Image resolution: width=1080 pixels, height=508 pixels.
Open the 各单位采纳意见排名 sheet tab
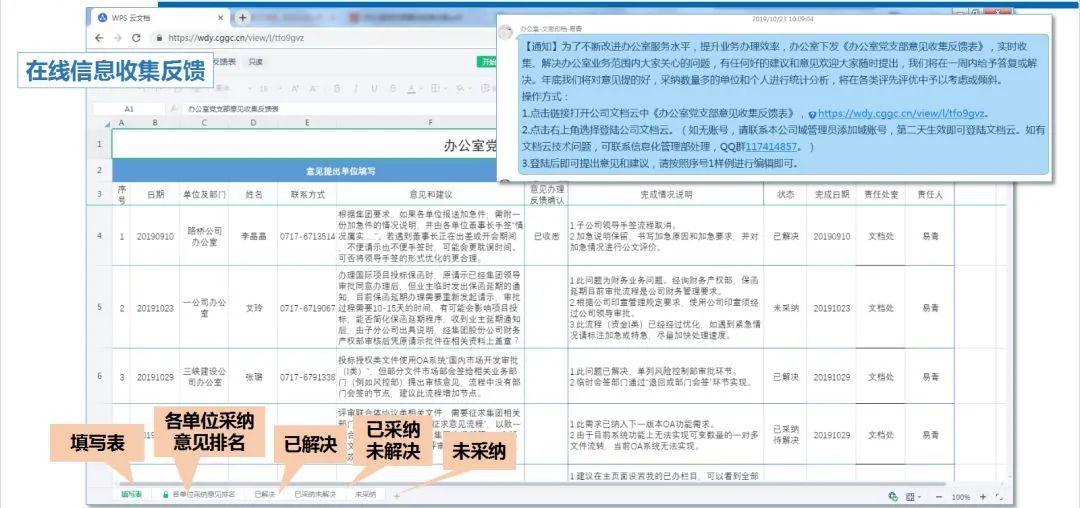199,494
